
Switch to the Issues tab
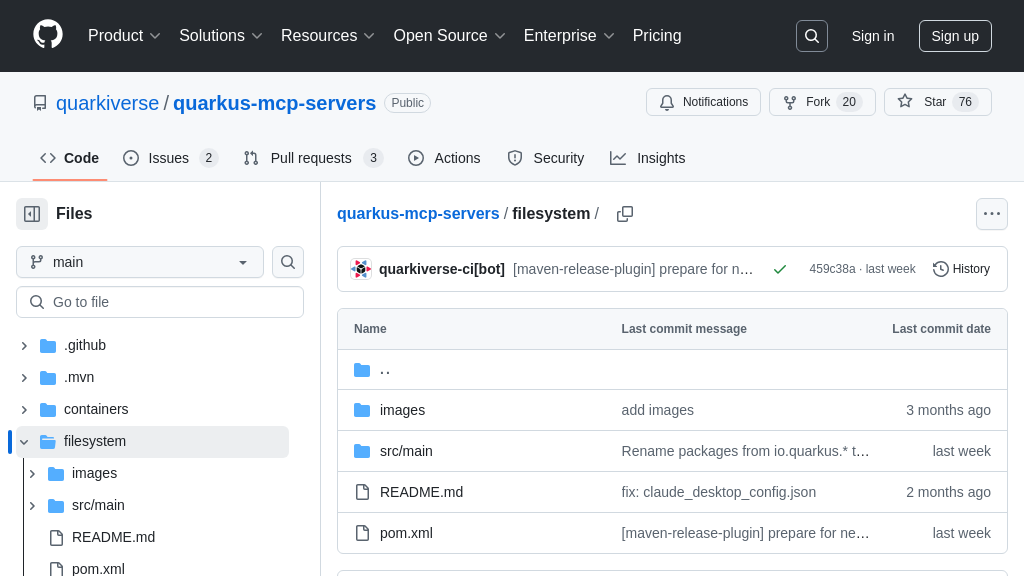tap(170, 158)
